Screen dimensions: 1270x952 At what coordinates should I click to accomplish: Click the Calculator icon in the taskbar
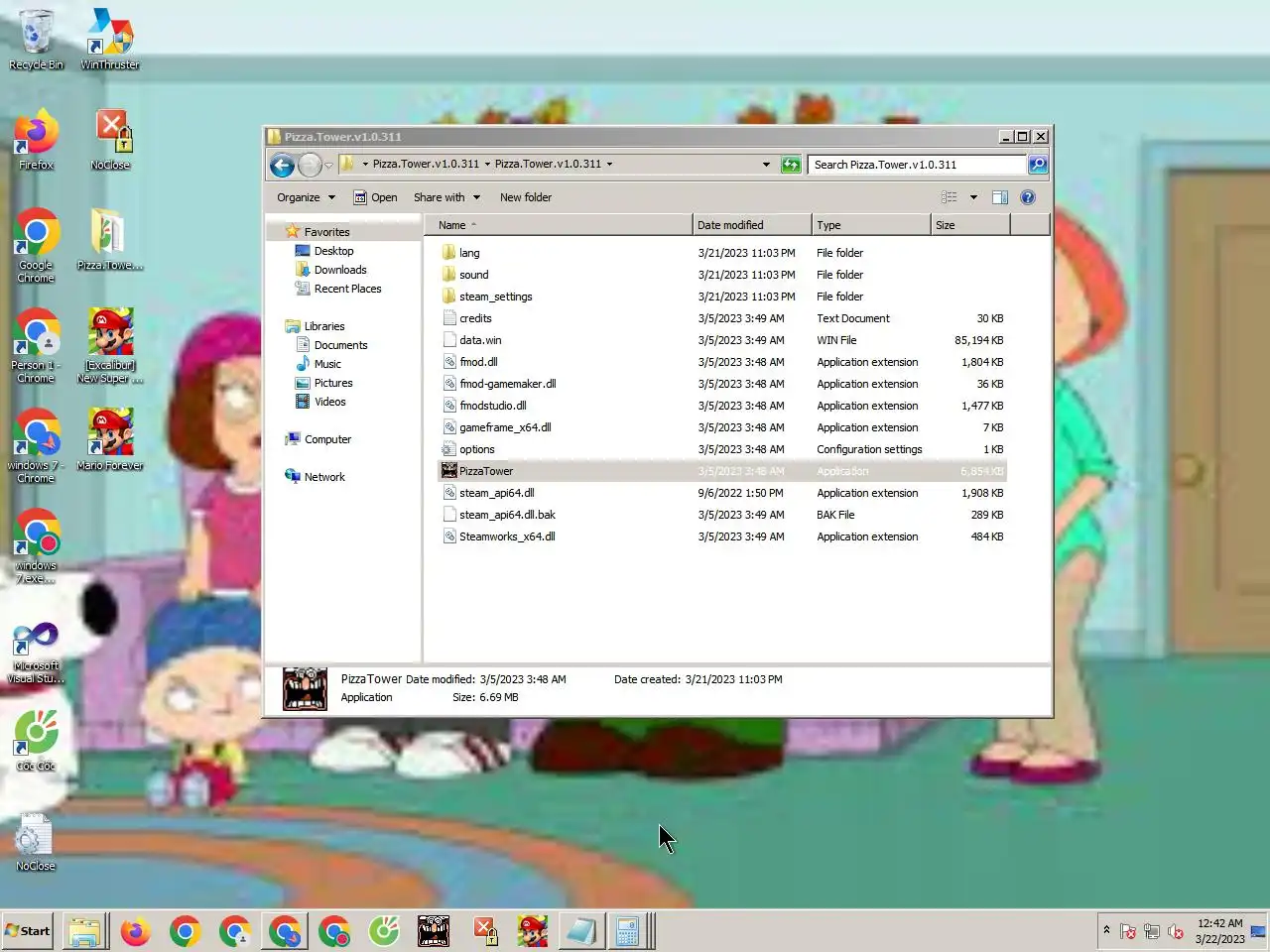click(x=627, y=931)
